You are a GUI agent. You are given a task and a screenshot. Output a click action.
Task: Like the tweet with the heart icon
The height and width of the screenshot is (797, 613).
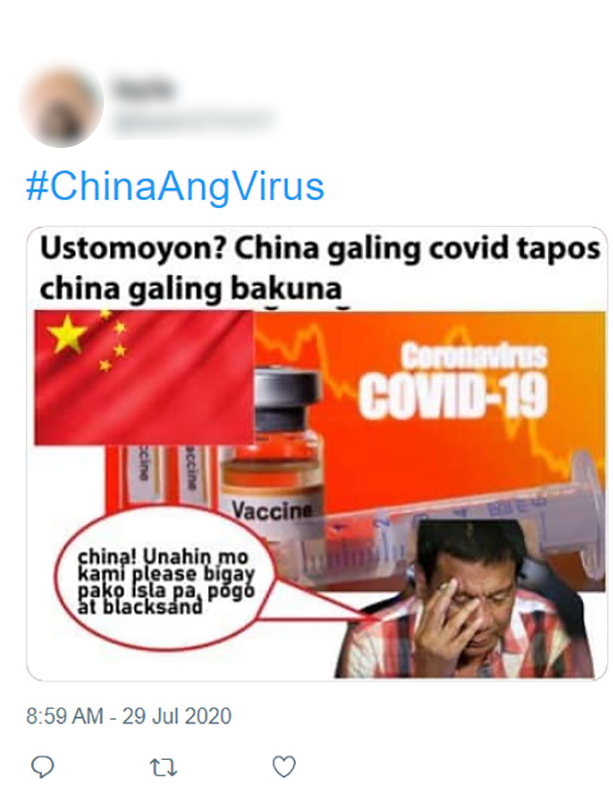284,767
